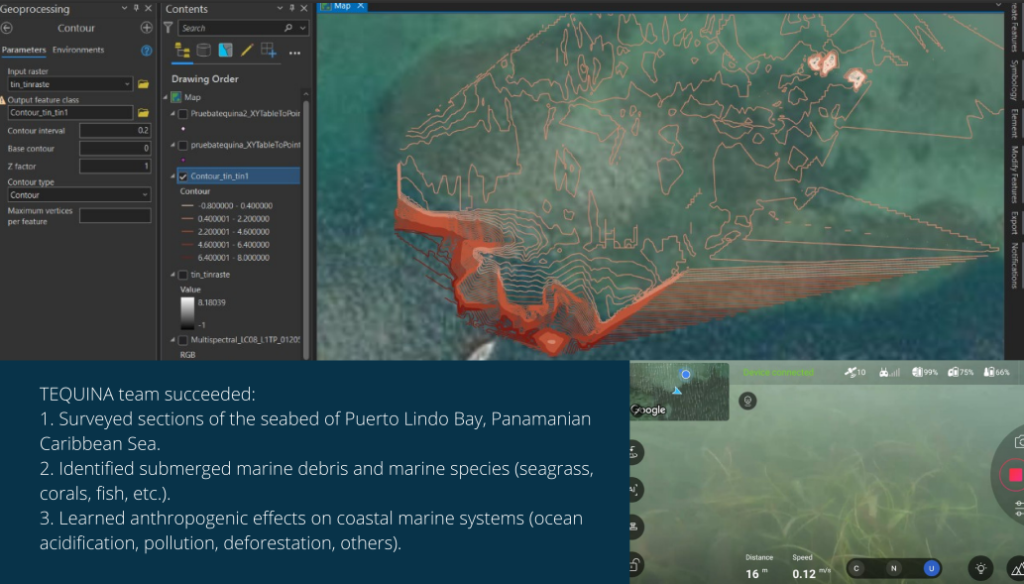The width and height of the screenshot is (1024, 584).
Task: Select List By Editing pencil icon
Action: pos(247,50)
